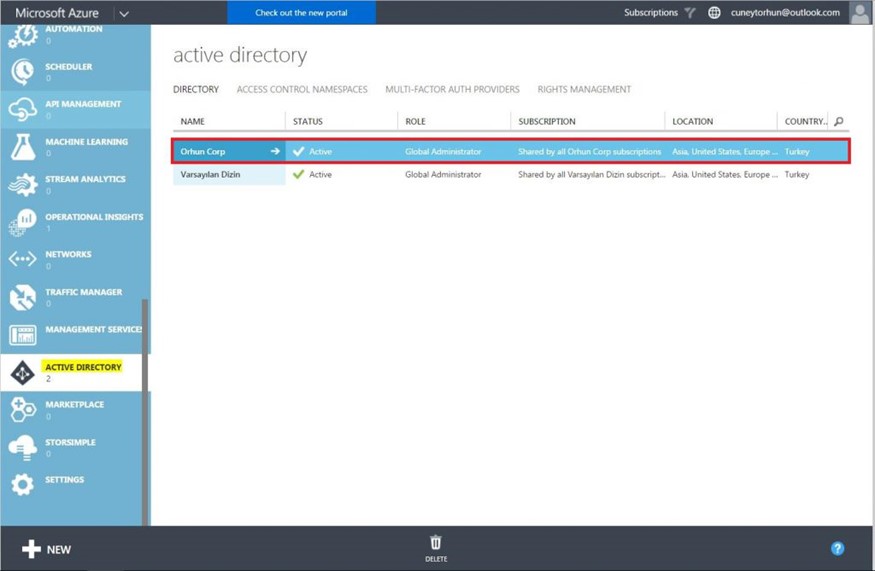Open the Stream Analytics gear icon
The image size is (875, 571).
click(22, 185)
